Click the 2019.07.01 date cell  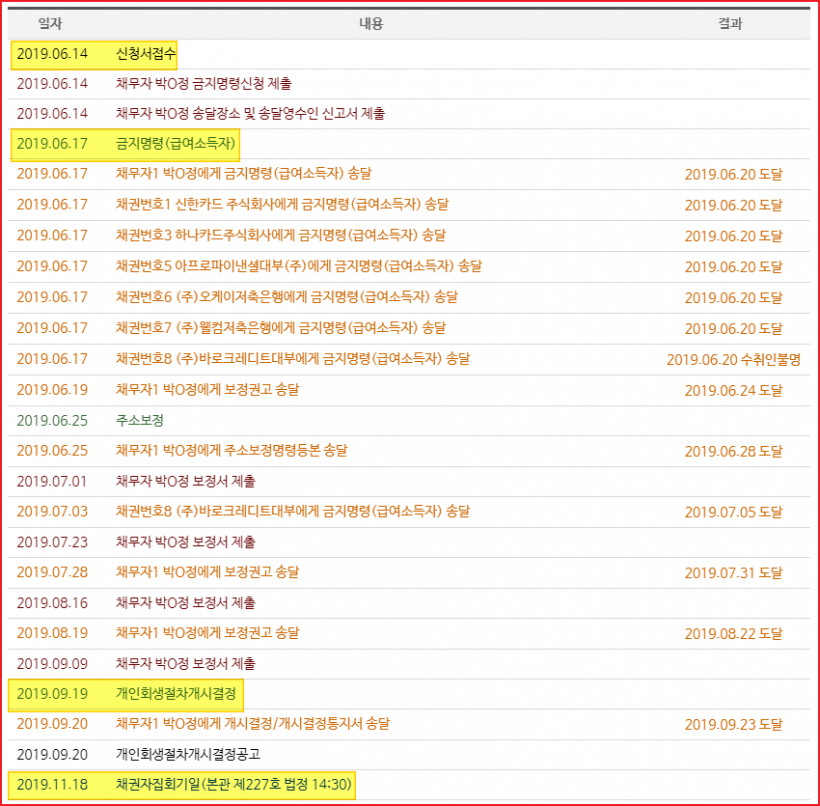[x=52, y=481]
